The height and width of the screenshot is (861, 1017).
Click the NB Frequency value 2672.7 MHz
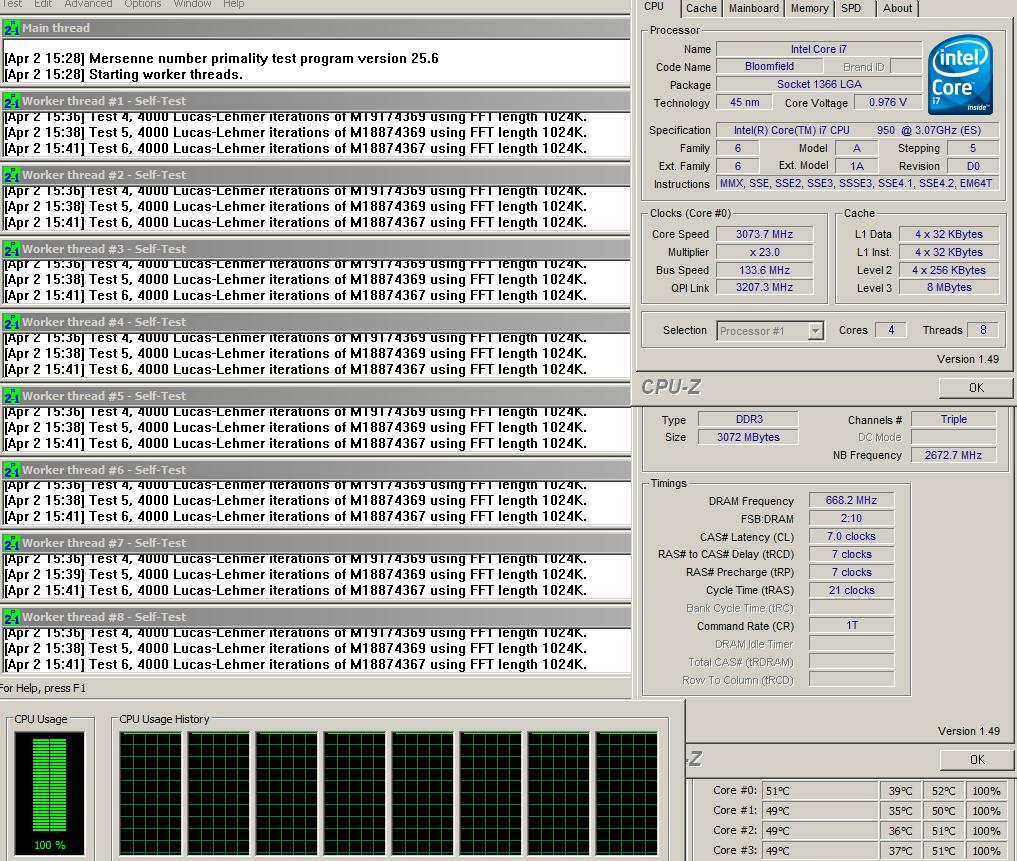(953, 455)
